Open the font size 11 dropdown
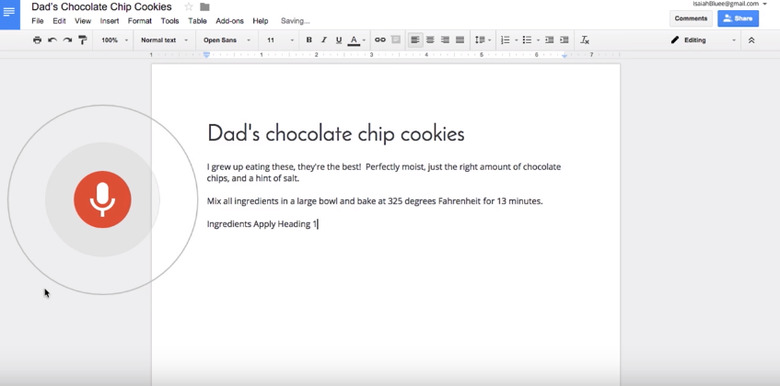Screen dimensions: 780x386 pyautogui.click(x=280, y=40)
